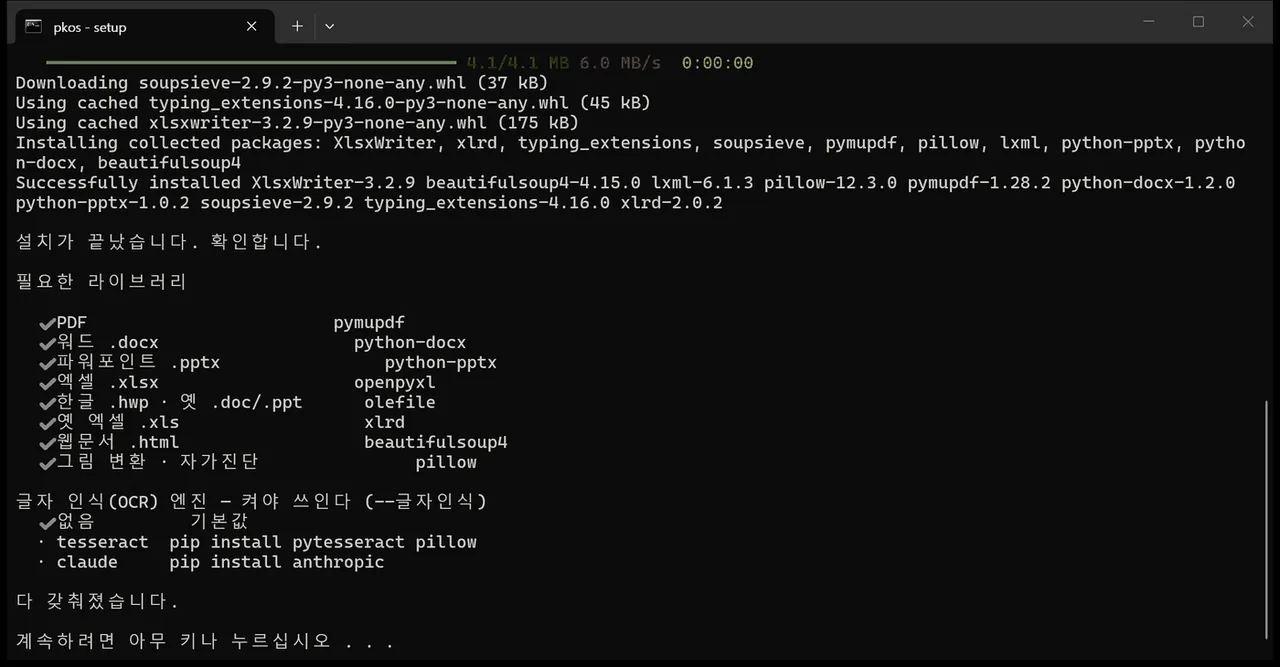Click the "한글 .hwp · 옛 .doc/.ppt" label
Image resolution: width=1280 pixels, height=667 pixels.
coord(179,402)
